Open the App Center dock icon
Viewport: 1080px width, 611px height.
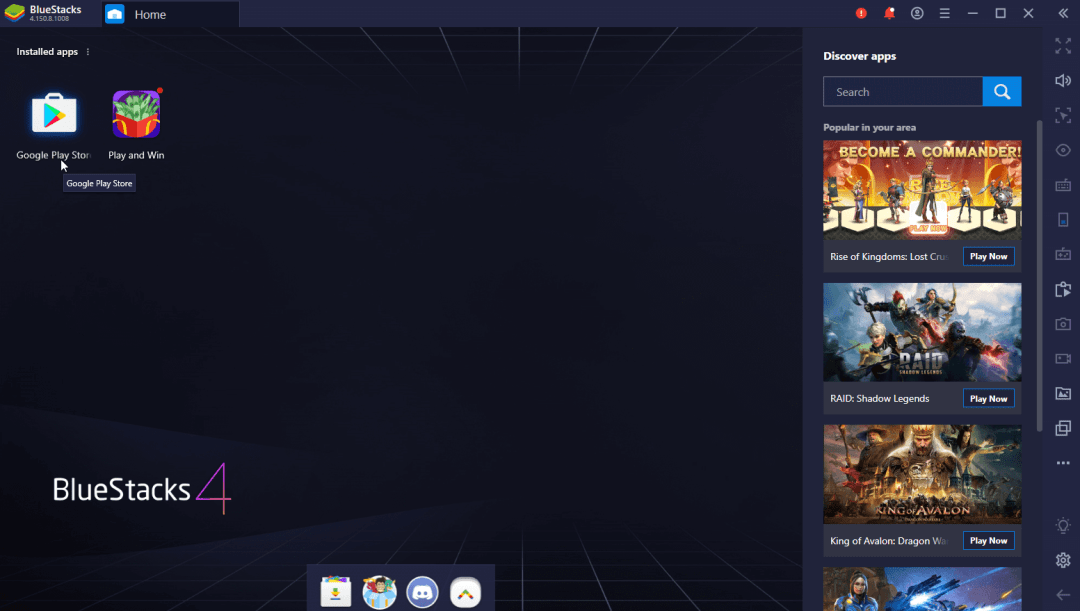tap(335, 592)
